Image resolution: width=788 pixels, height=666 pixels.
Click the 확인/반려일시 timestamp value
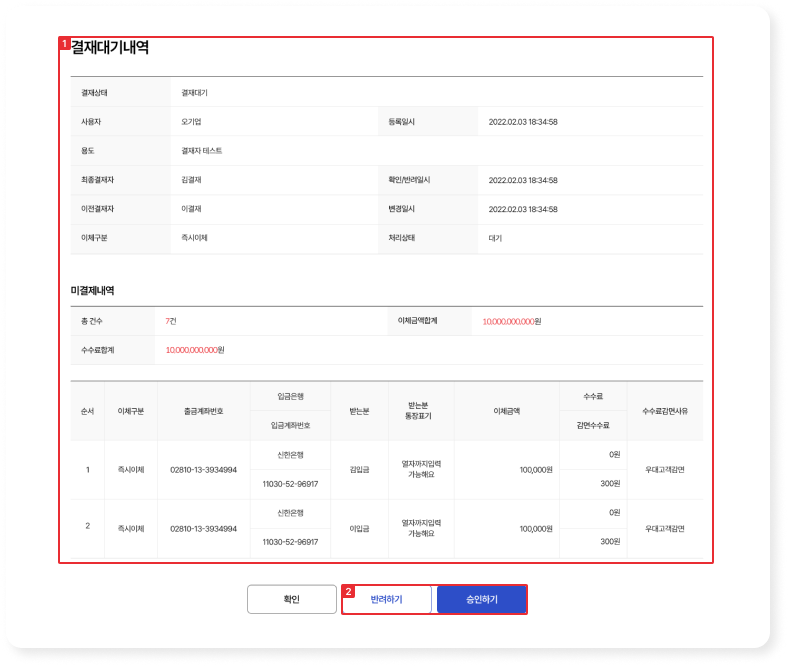(x=523, y=180)
